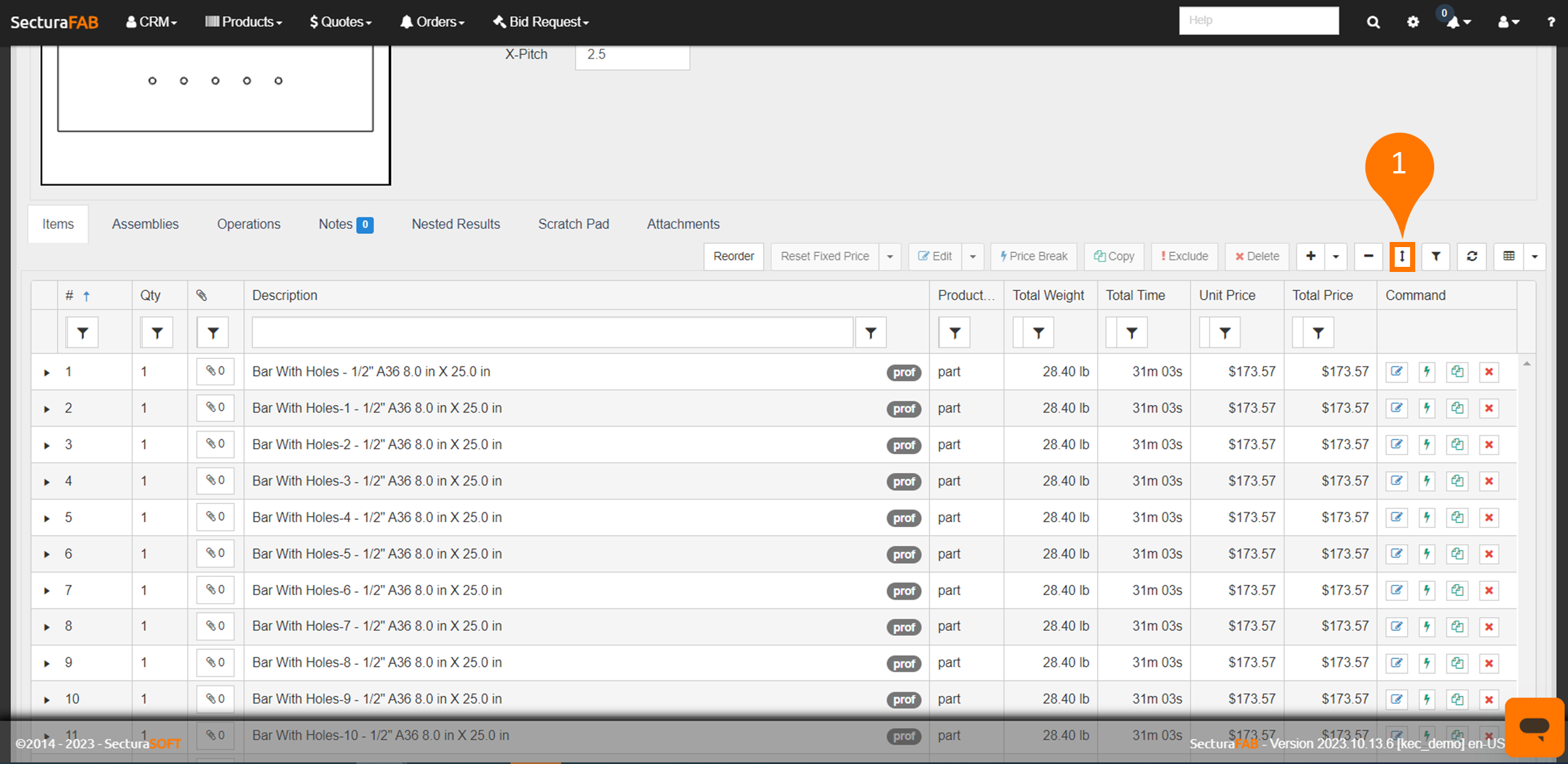Click the Reorder button
The width and height of the screenshot is (1568, 764).
tap(733, 257)
